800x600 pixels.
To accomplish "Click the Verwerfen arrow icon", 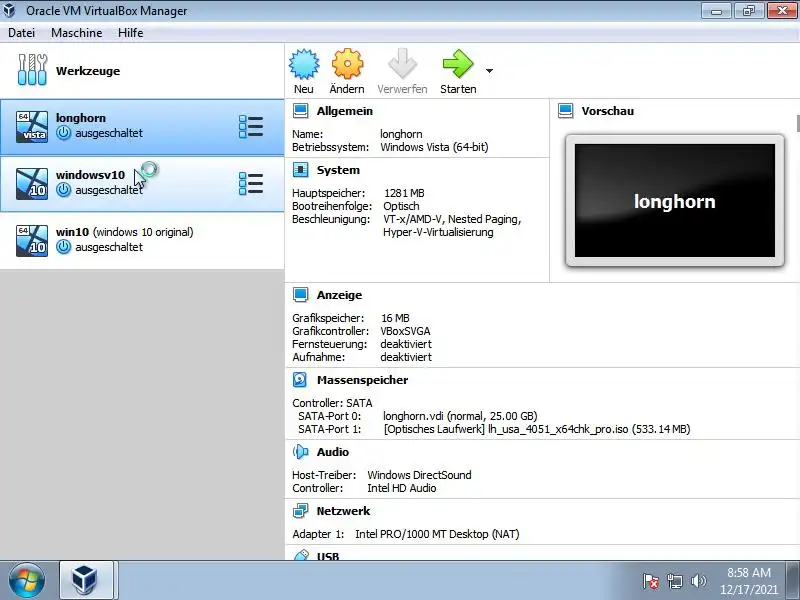I will point(402,64).
